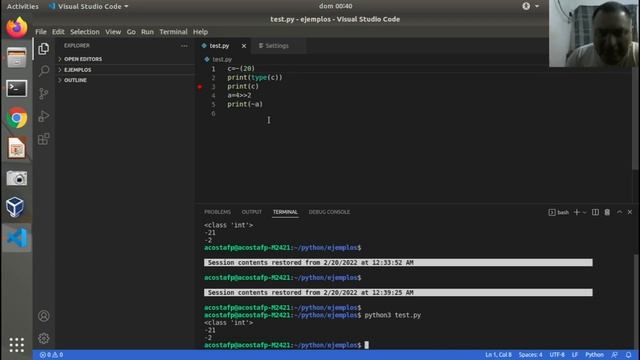Open the Accounts menu icon
Viewport: 640px width, 360px height.
(44, 316)
